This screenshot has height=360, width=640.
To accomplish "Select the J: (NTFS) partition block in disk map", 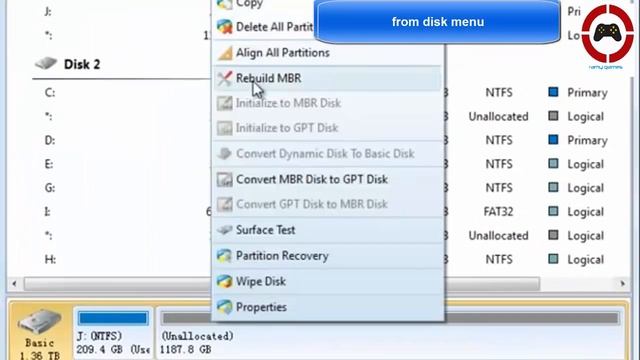I will click(113, 333).
